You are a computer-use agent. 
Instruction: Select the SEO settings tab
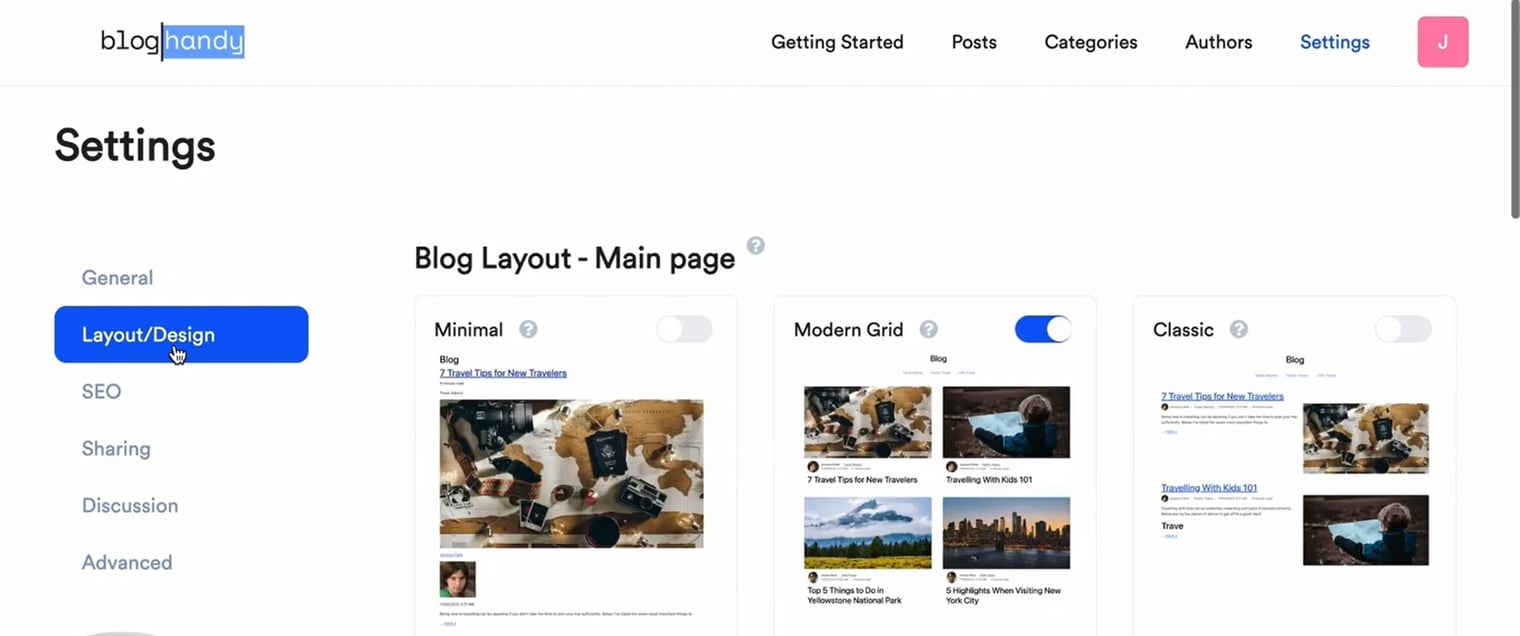pyautogui.click(x=101, y=391)
